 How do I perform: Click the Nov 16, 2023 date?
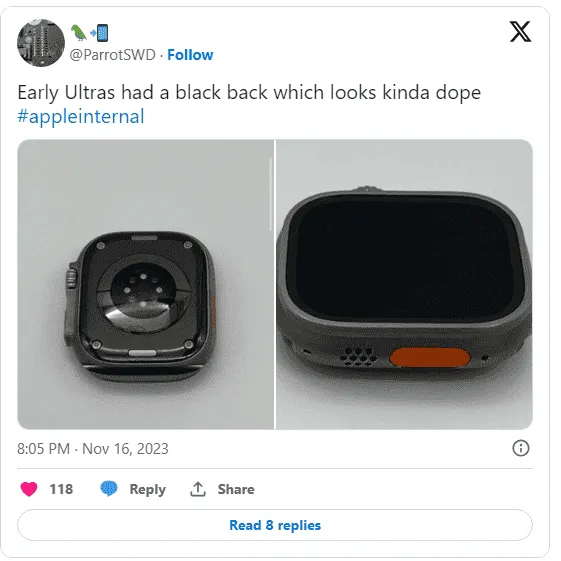[x=125, y=449]
